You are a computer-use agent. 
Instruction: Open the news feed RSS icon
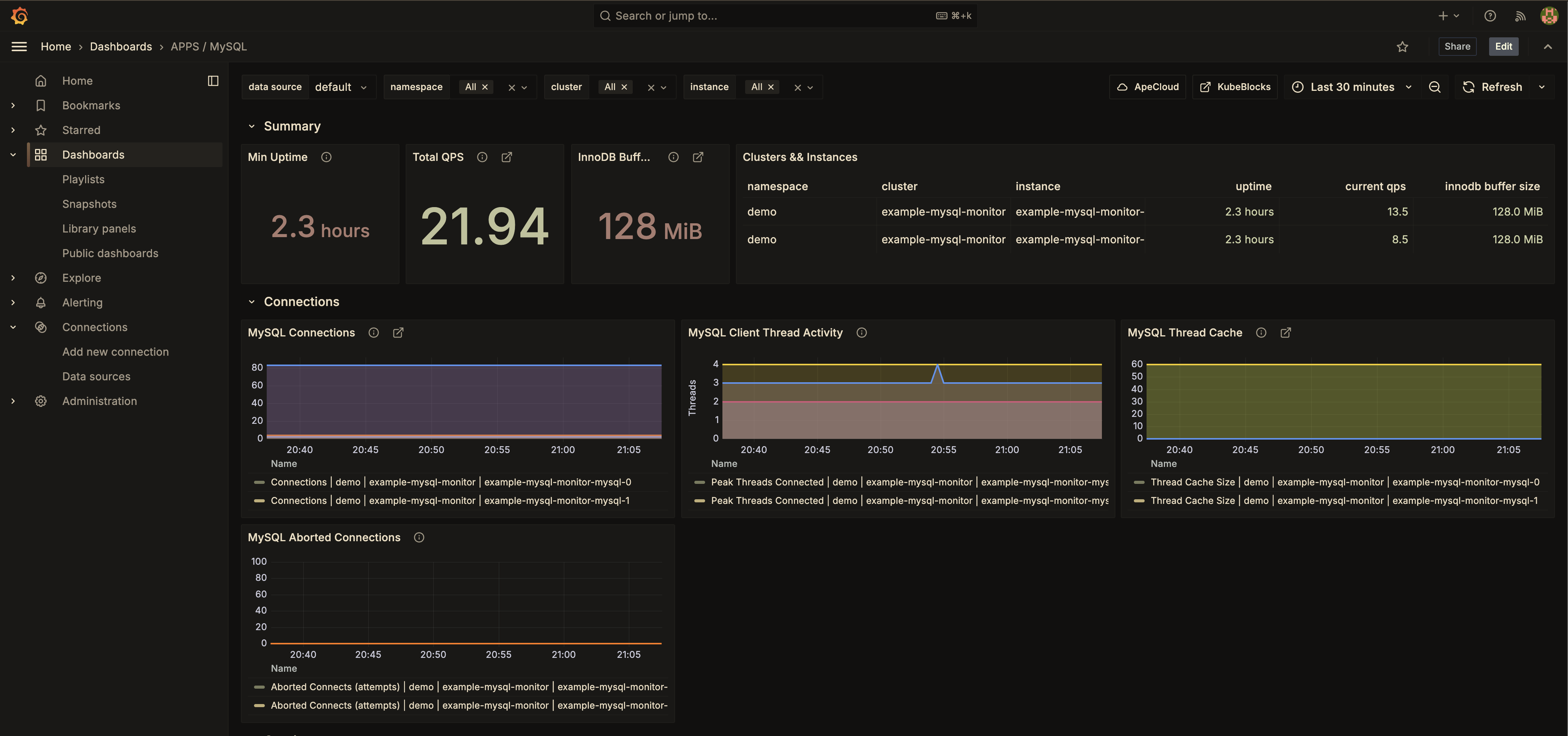click(x=1520, y=16)
